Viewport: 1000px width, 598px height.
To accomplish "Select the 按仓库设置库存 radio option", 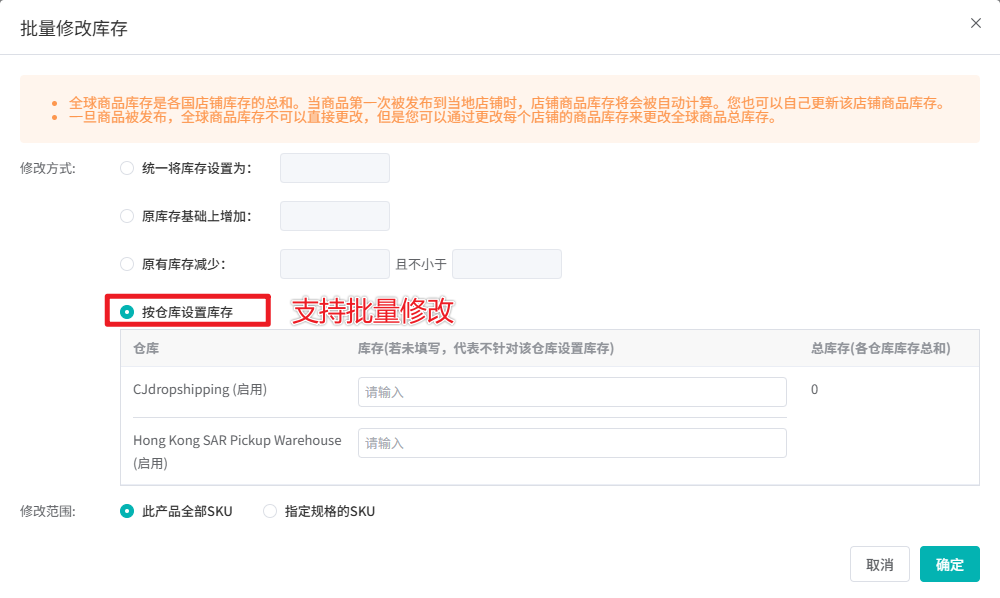I will coord(127,312).
